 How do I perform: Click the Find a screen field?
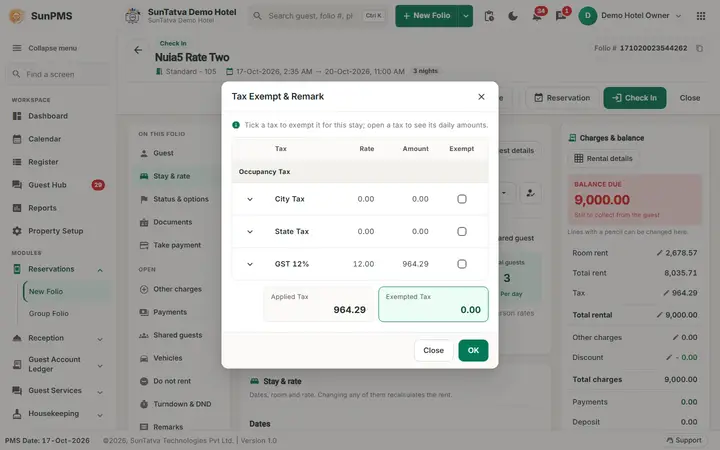[58, 74]
